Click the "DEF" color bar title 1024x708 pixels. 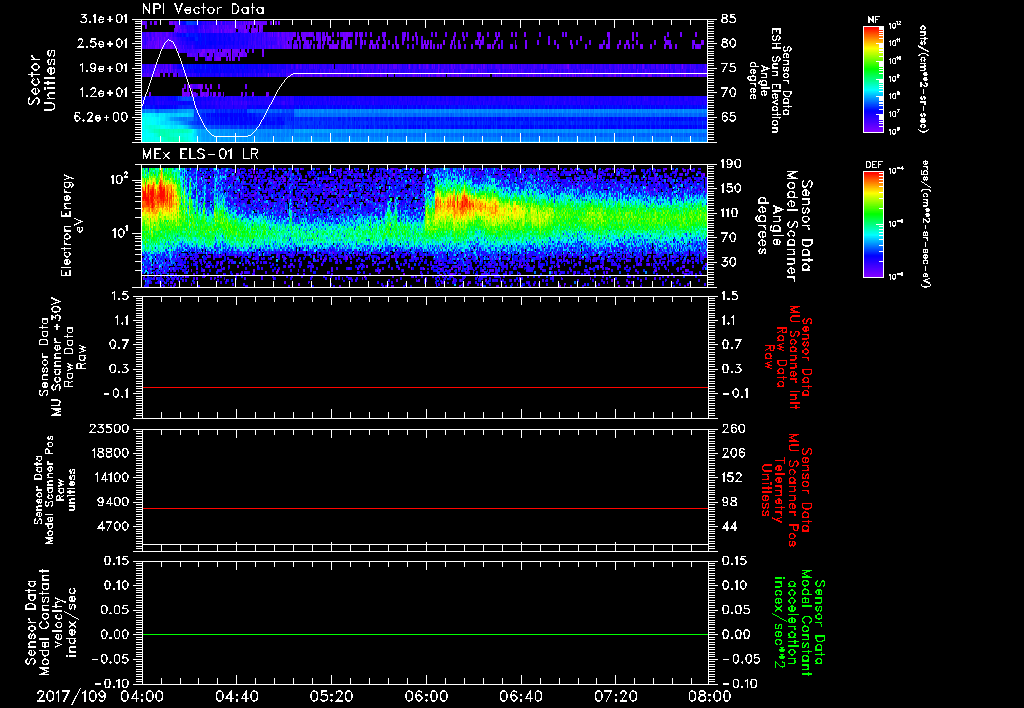(874, 165)
